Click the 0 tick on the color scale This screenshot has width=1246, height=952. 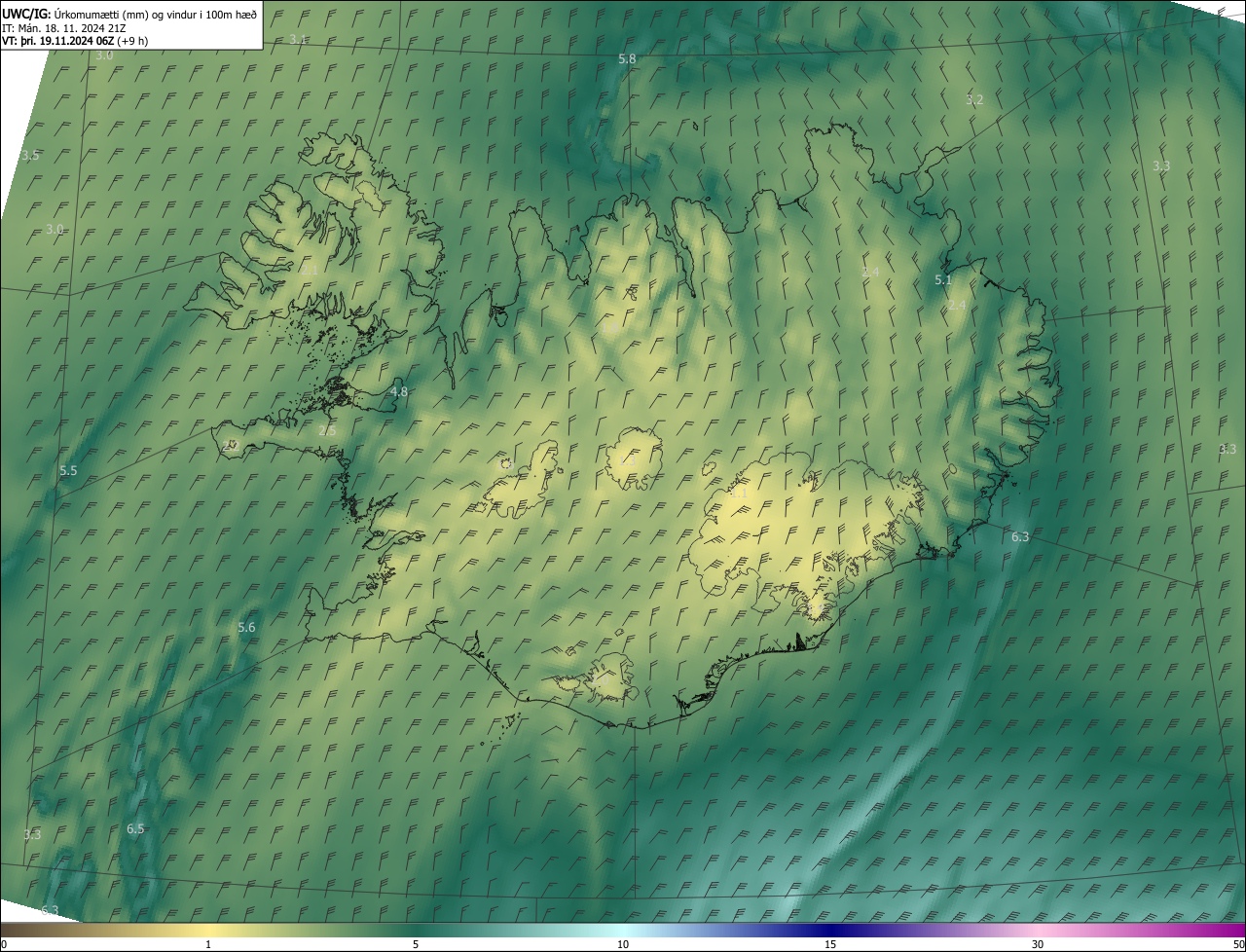pos(4,944)
